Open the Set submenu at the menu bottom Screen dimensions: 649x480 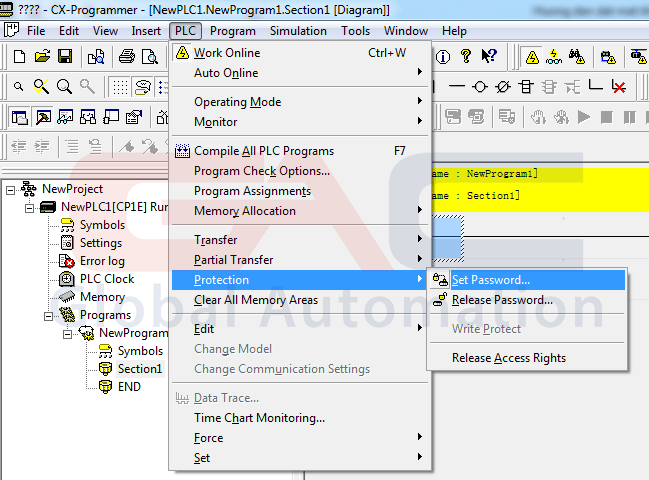[300, 458]
